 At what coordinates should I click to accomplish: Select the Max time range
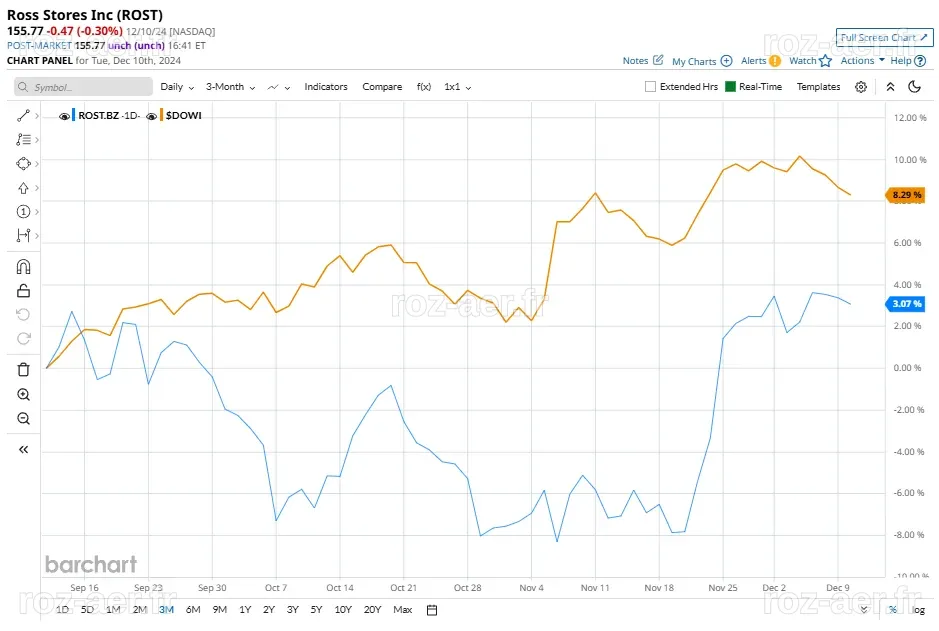pos(402,610)
